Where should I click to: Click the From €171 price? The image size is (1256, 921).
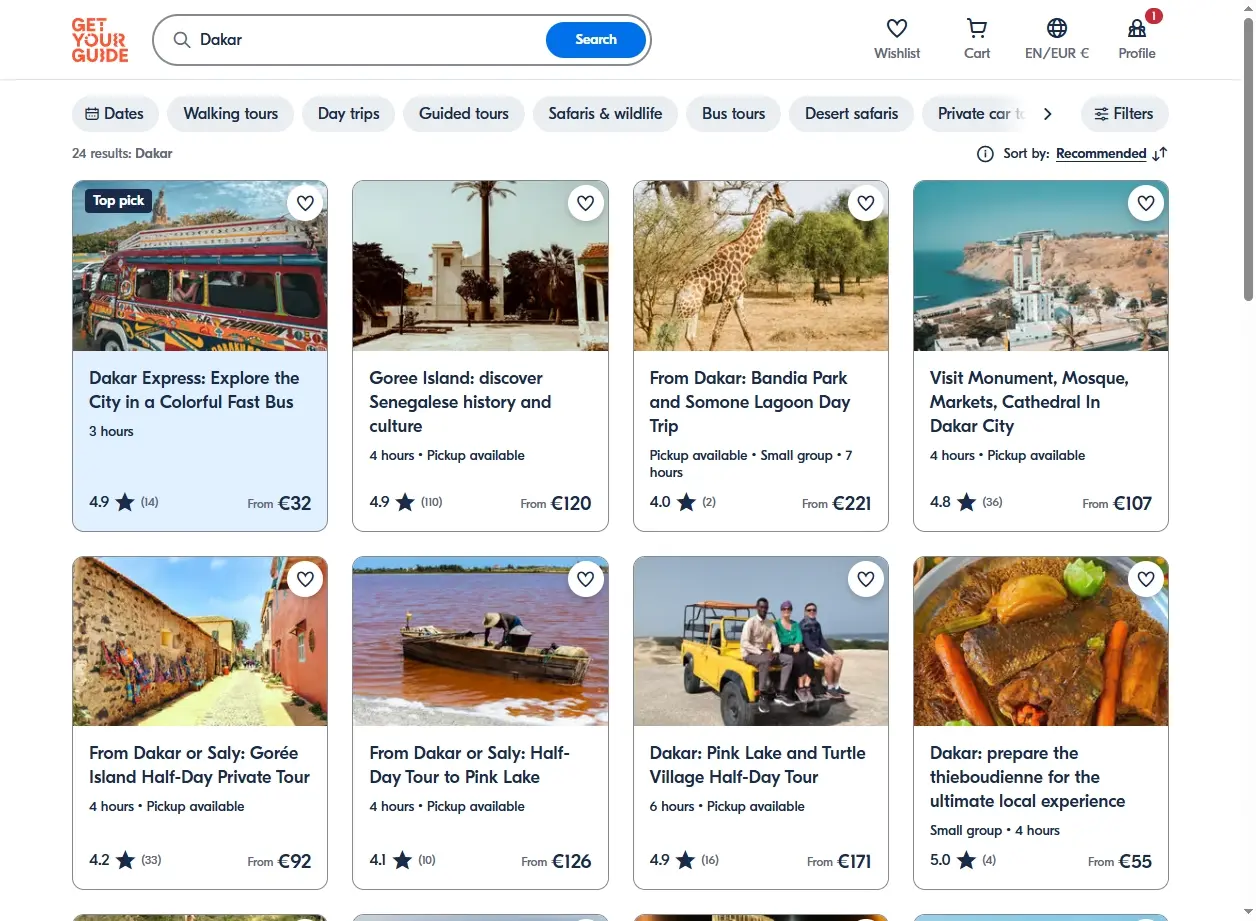pos(839,861)
